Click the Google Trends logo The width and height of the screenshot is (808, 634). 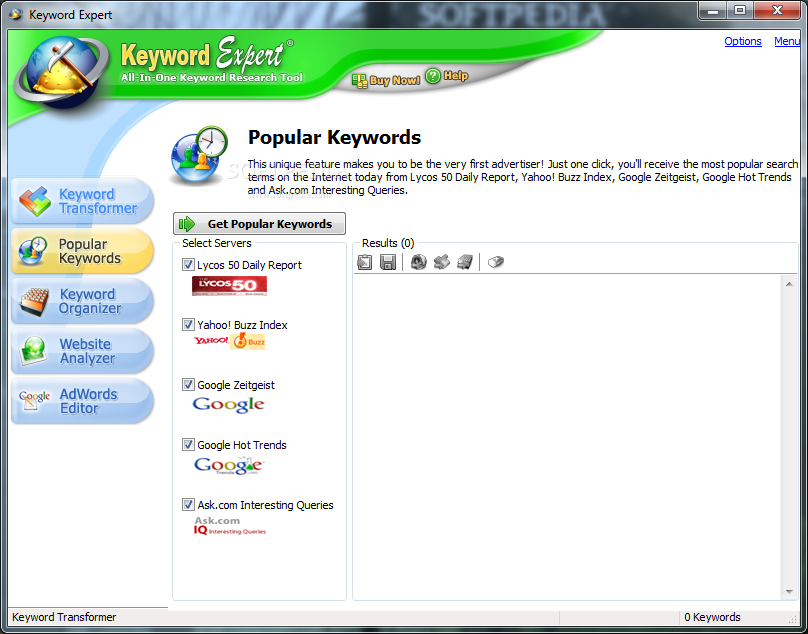(x=229, y=465)
